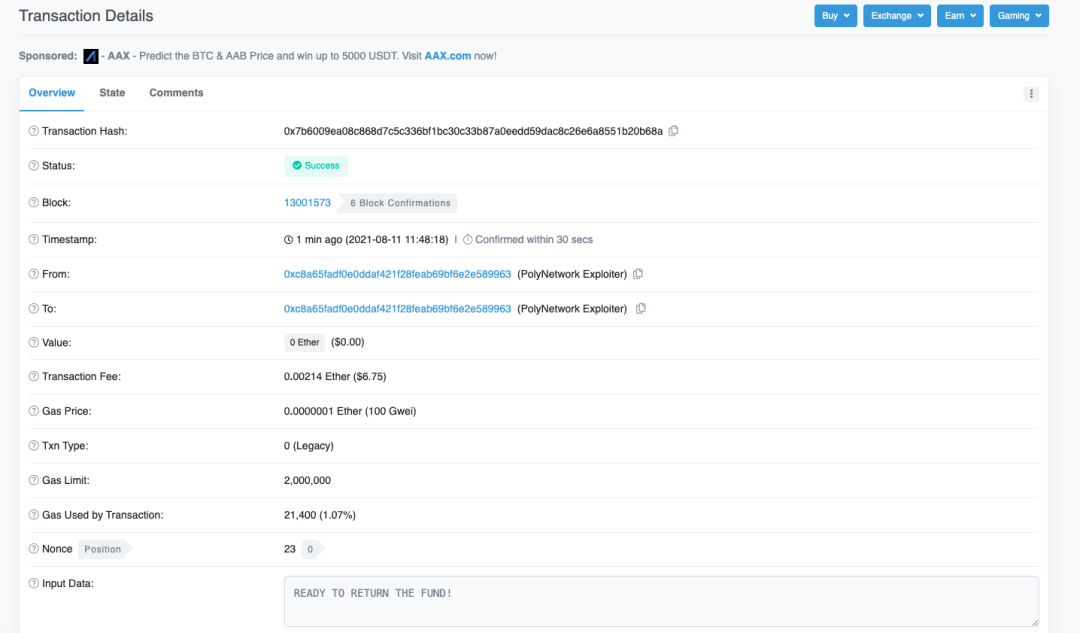Switch to the State tab
Screen dimensions: 1080x633
click(x=112, y=93)
